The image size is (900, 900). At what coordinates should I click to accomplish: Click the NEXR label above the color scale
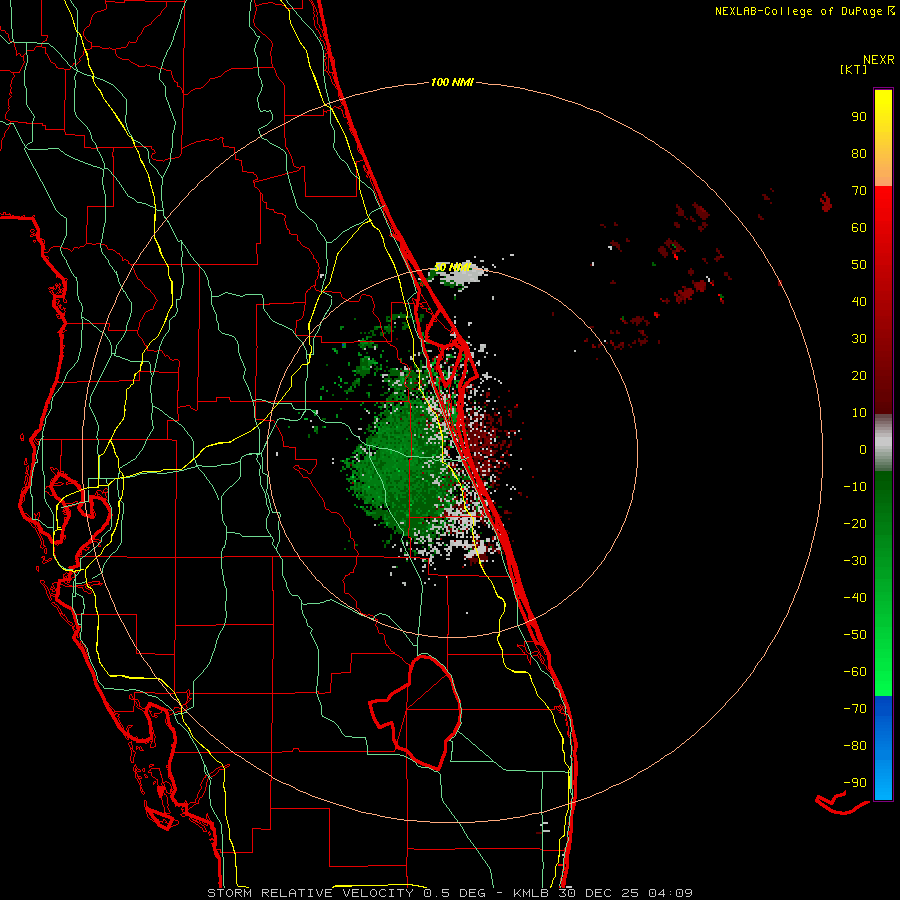pyautogui.click(x=879, y=59)
